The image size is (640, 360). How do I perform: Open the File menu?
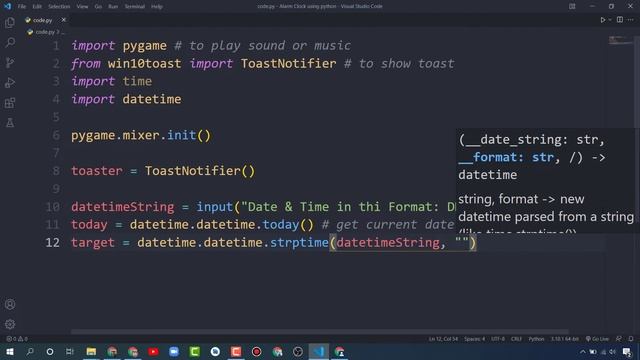pyautogui.click(x=22, y=7)
